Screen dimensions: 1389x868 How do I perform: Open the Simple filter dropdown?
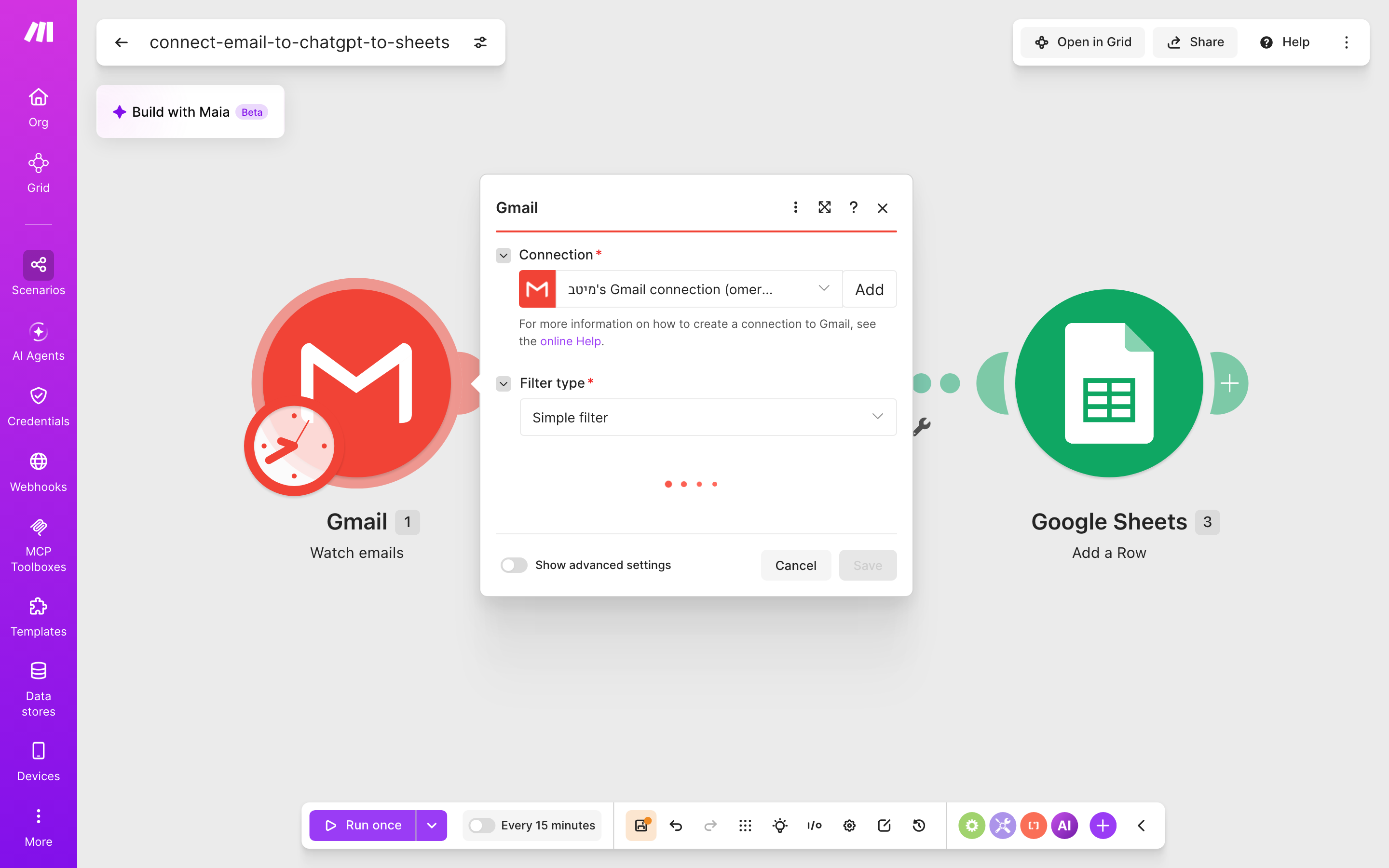point(708,417)
